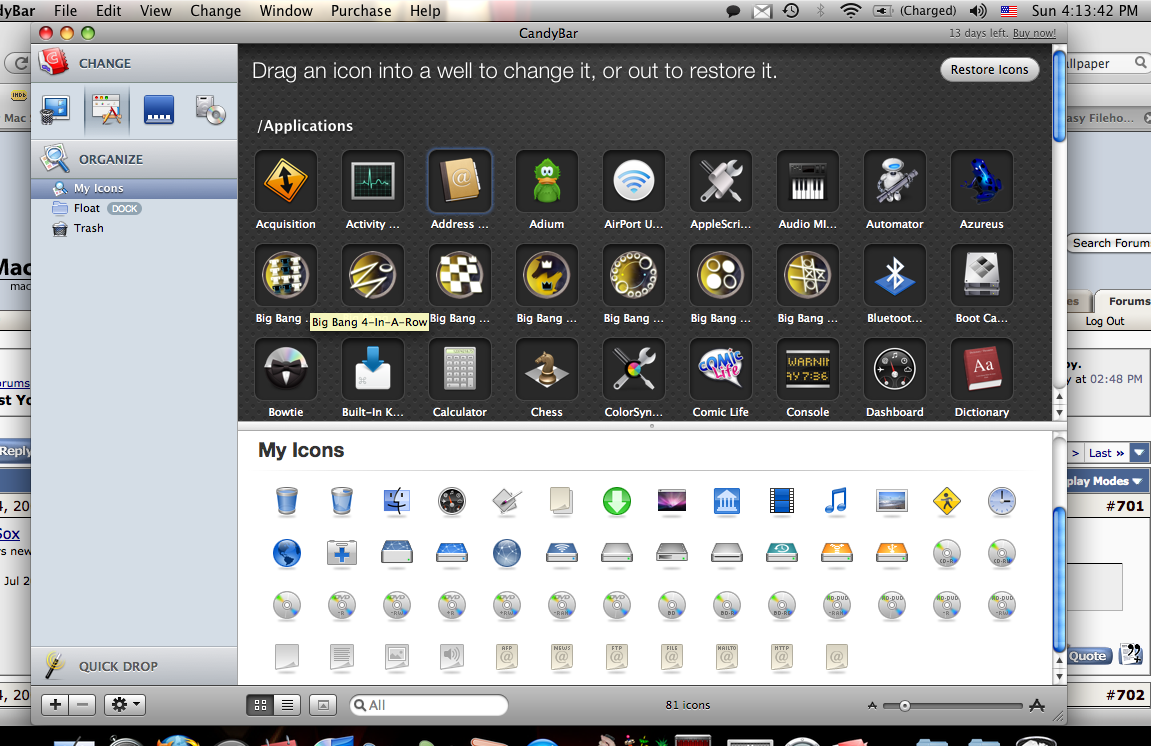Select the Console icon well
1151x746 pixels.
click(807, 369)
